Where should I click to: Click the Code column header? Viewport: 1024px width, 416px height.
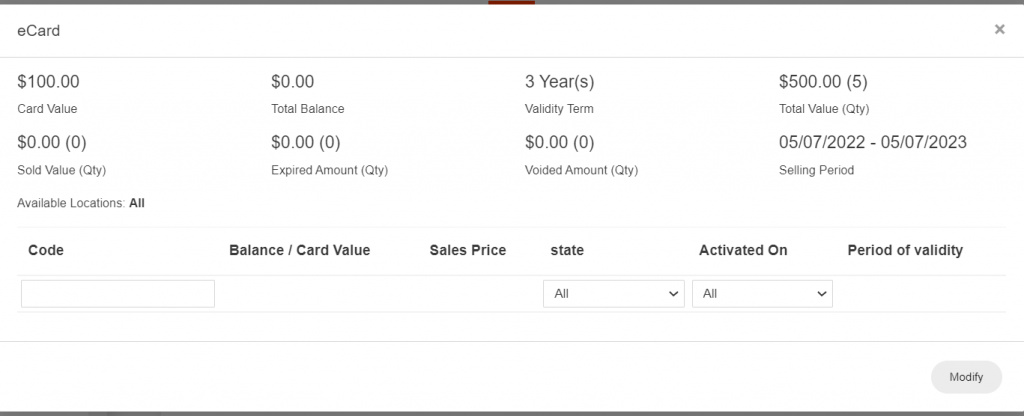point(46,251)
